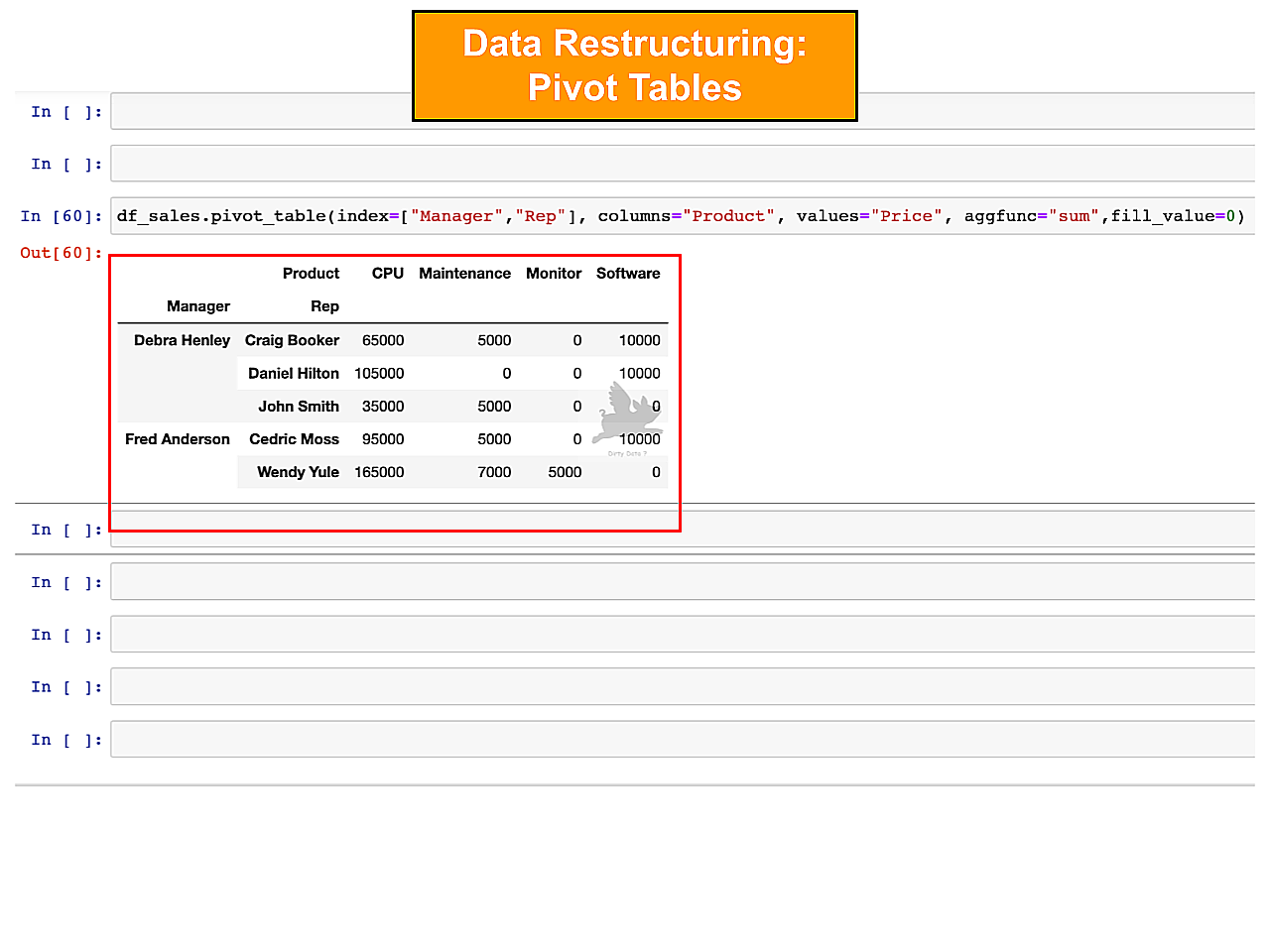Image resolution: width=1270 pixels, height=952 pixels.
Task: Click the Craig Booker rep label
Action: [292, 340]
